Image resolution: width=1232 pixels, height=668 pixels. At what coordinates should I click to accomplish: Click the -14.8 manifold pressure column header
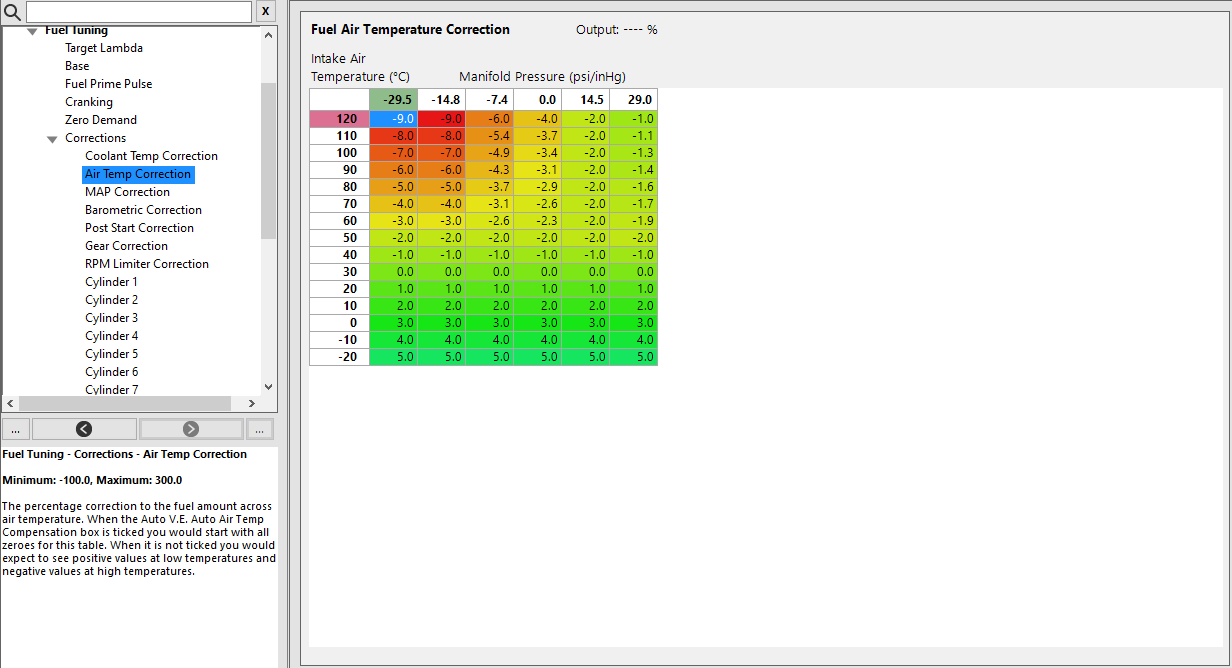click(442, 99)
